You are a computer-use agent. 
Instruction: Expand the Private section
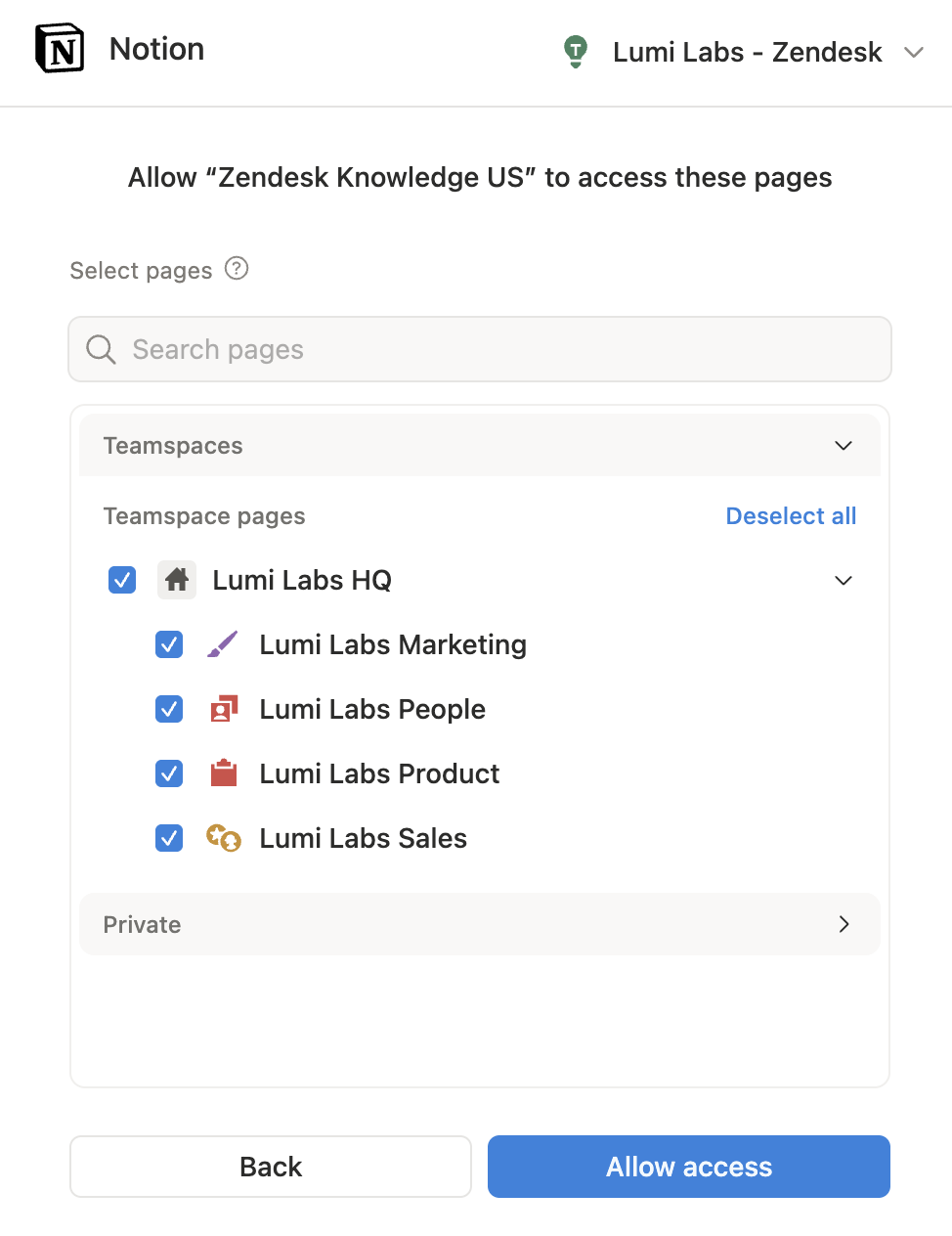[844, 924]
